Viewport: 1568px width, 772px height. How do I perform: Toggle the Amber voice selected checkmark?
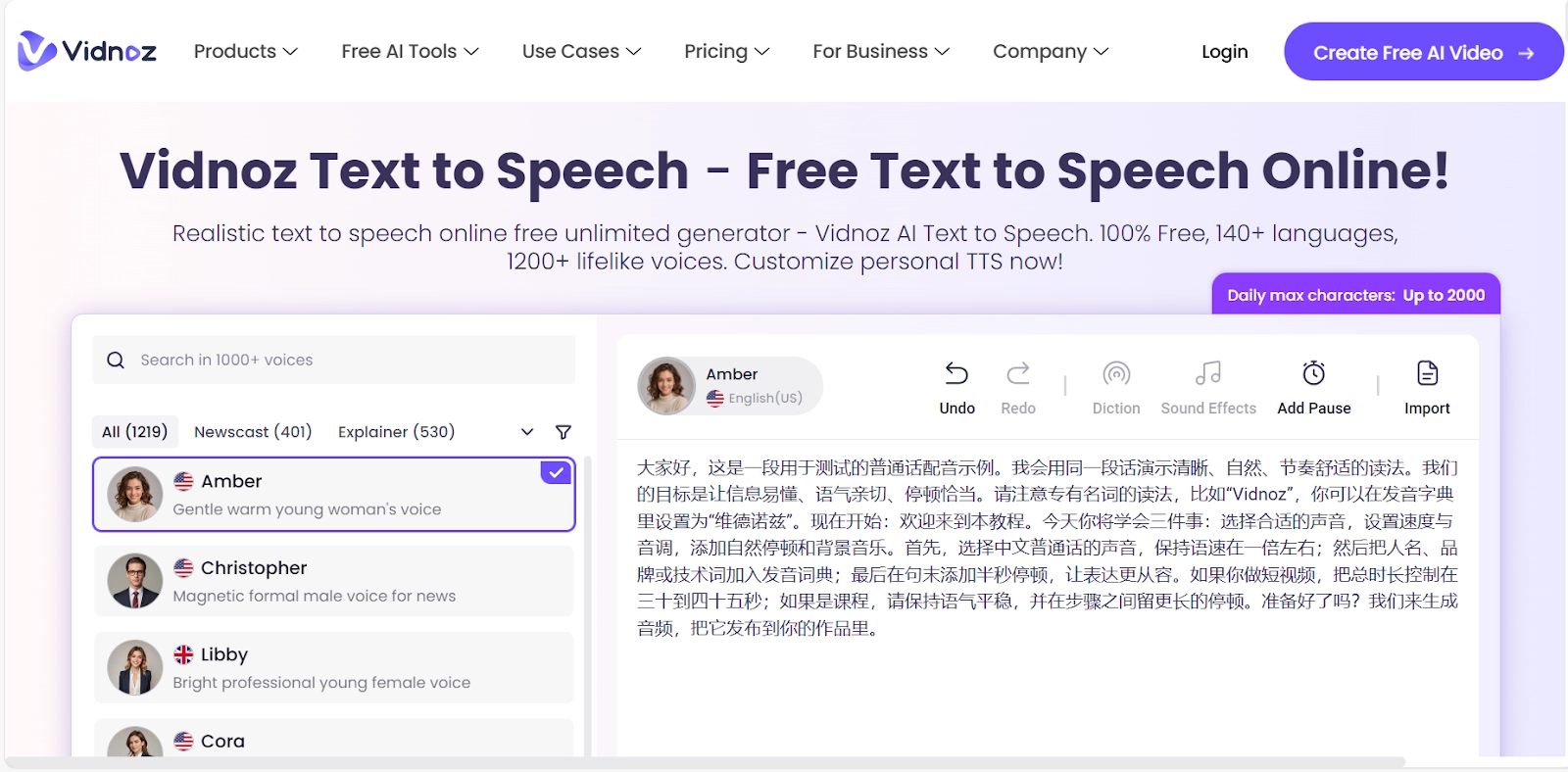pos(556,472)
